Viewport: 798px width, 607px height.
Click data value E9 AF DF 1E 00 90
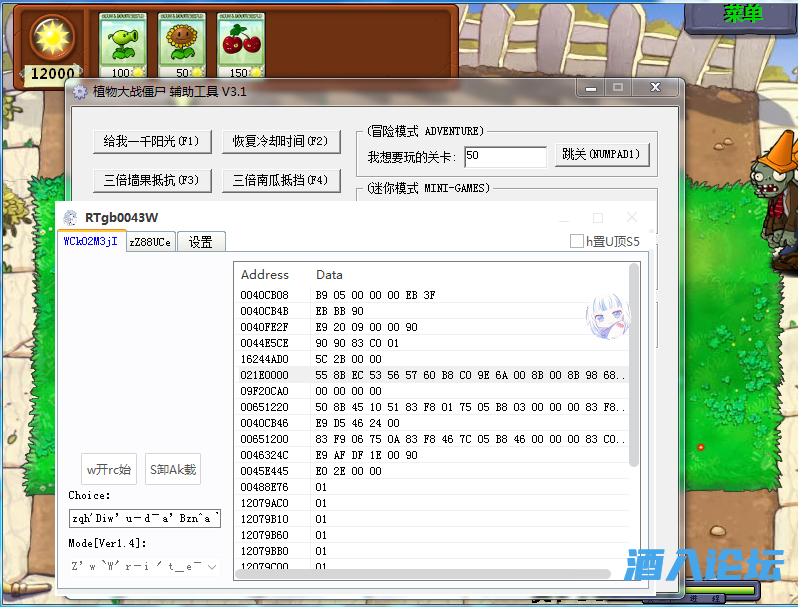[x=366, y=455]
